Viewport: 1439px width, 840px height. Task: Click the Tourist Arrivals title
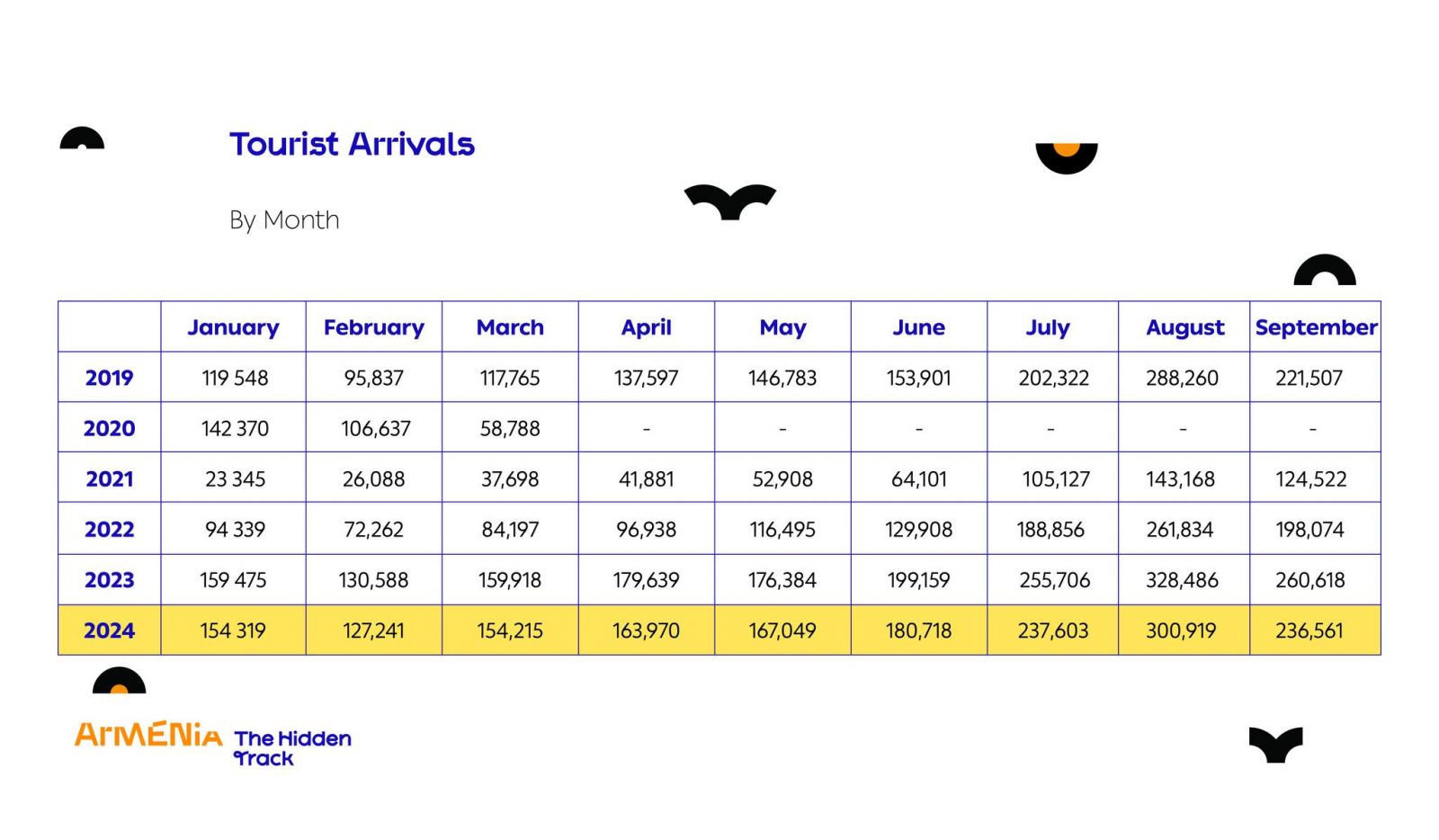tap(352, 144)
